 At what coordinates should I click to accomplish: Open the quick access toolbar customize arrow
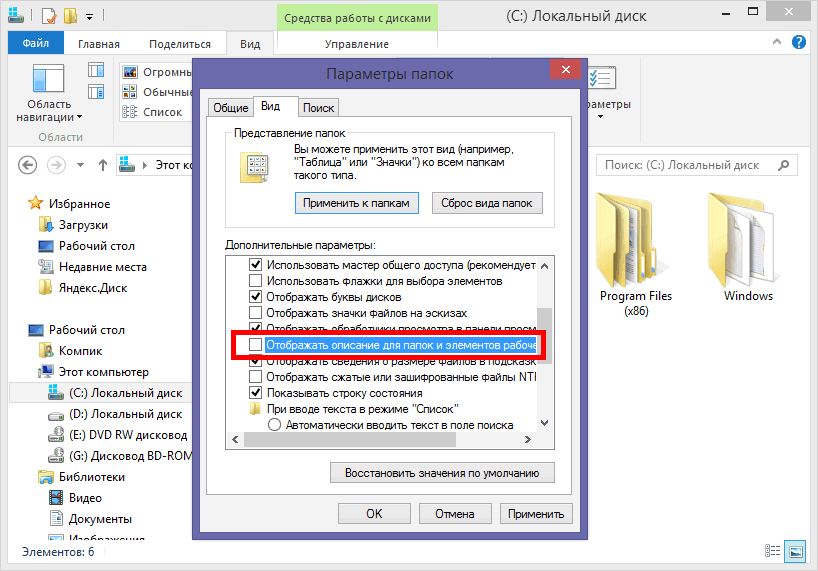90,17
